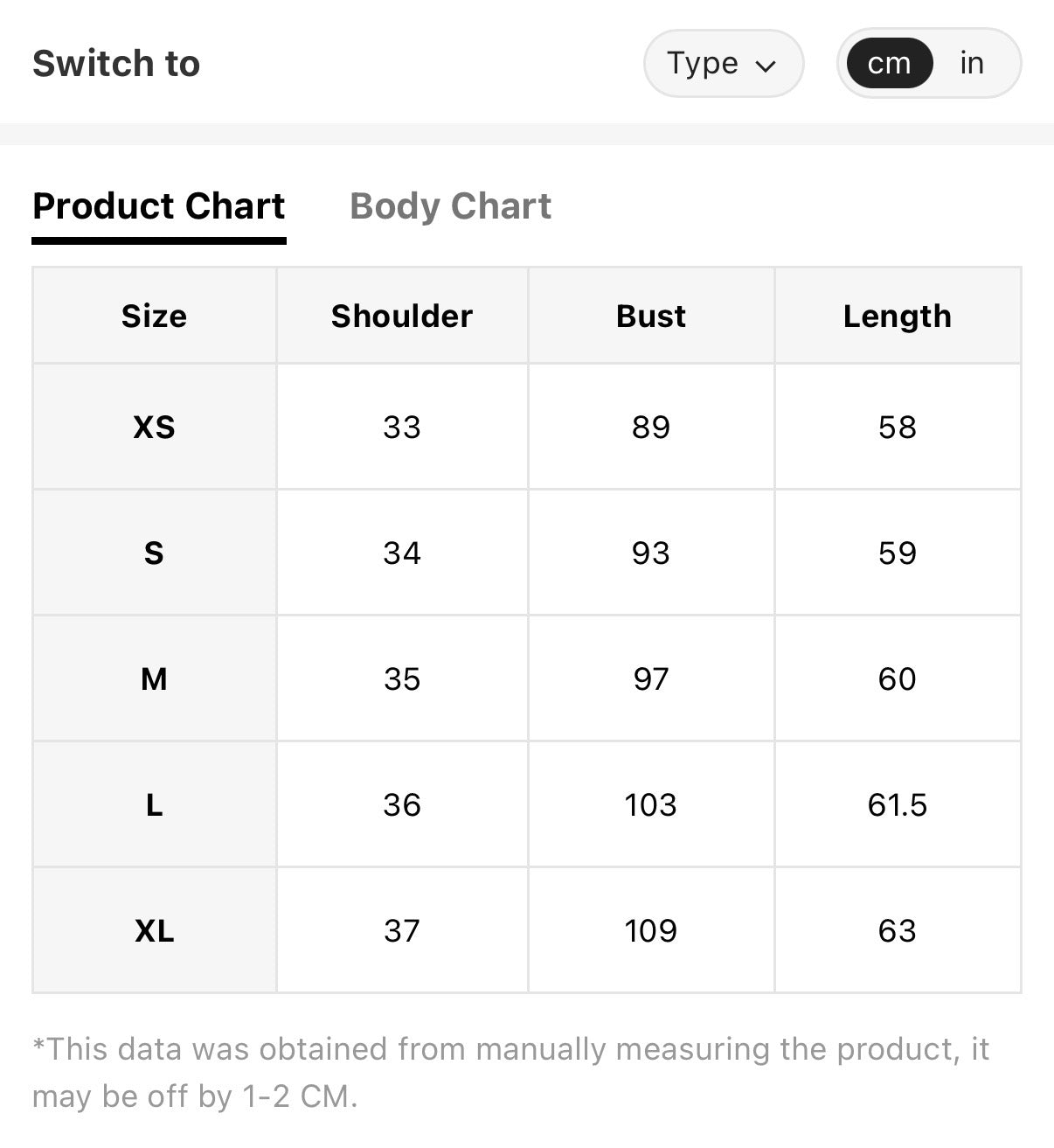This screenshot has width=1054, height=1148.
Task: Click the XS shoulder value 33
Action: [402, 427]
